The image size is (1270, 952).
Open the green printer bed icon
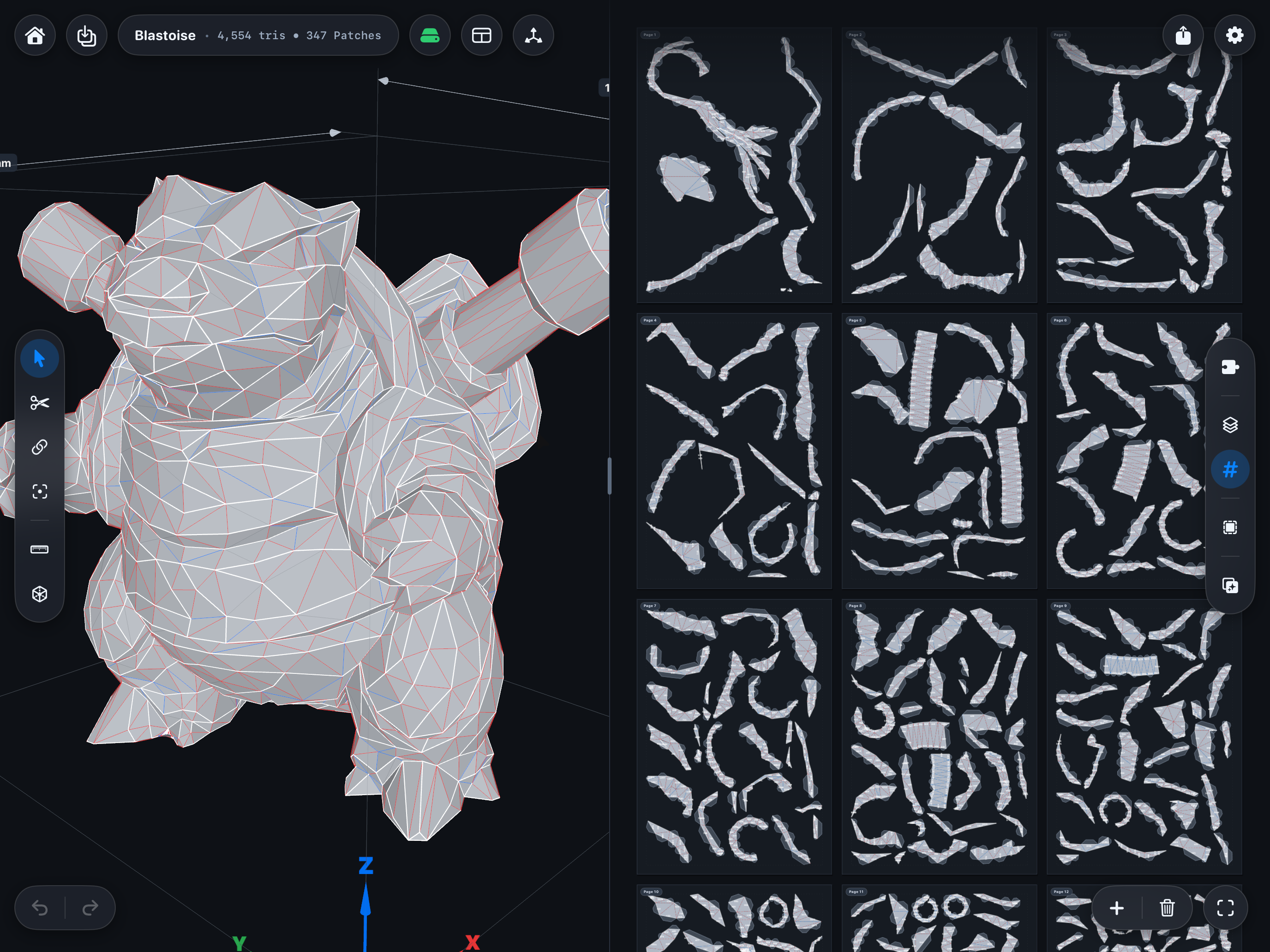[430, 36]
